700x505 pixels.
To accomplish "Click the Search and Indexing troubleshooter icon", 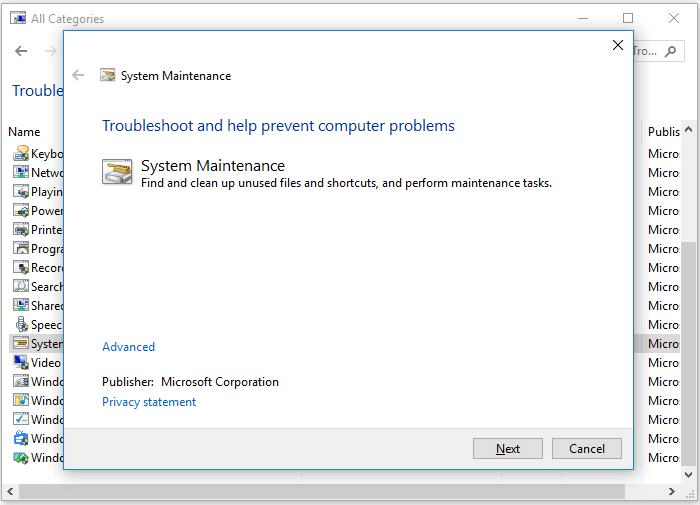I will tap(21, 287).
